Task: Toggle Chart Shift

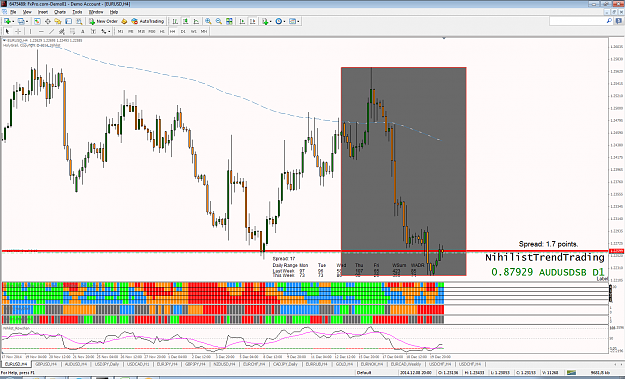Action: pos(253,21)
